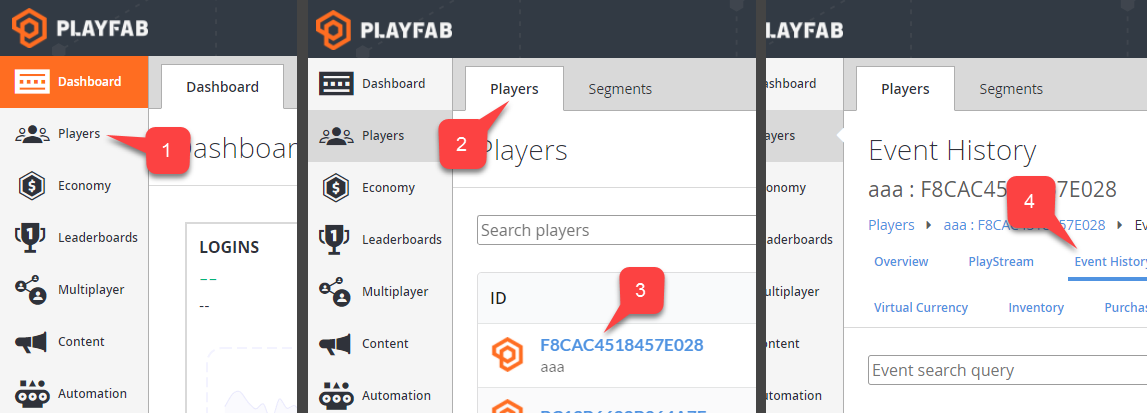Click into the Event search query field
1147x413 pixels.
[x=1007, y=371]
